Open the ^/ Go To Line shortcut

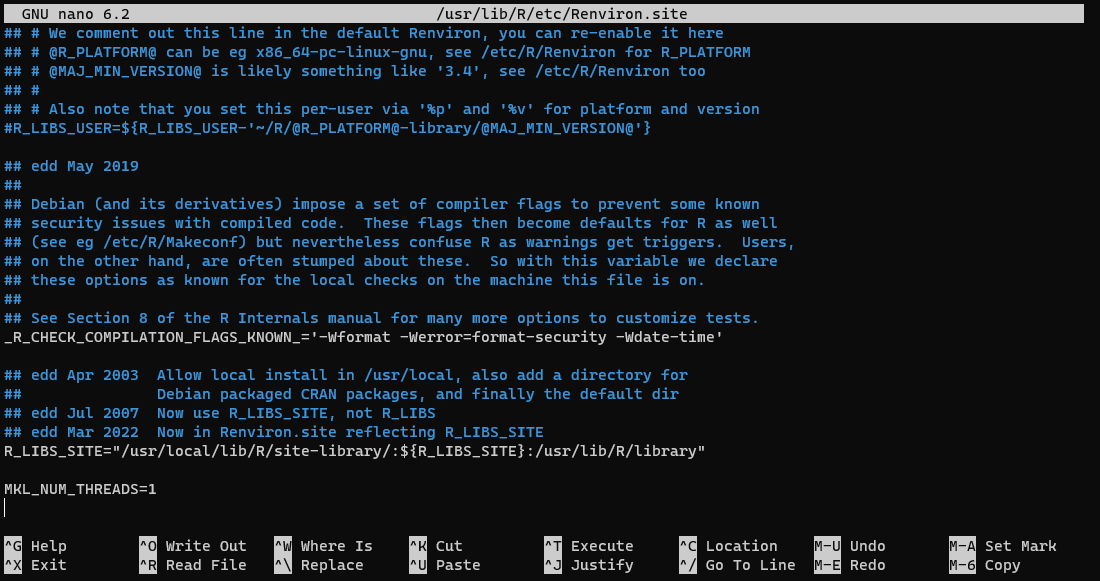point(737,565)
